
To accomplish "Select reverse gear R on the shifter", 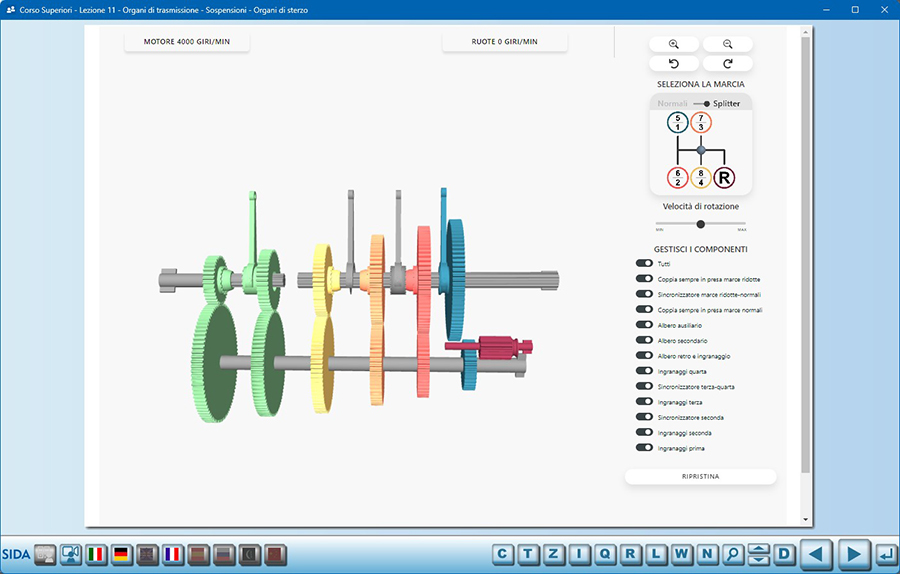I will (725, 178).
